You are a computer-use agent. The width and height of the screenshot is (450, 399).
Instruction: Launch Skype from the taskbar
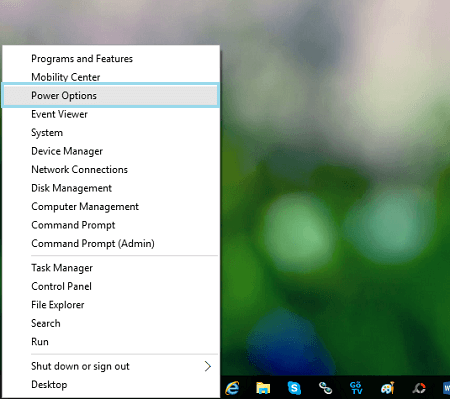[x=294, y=388]
